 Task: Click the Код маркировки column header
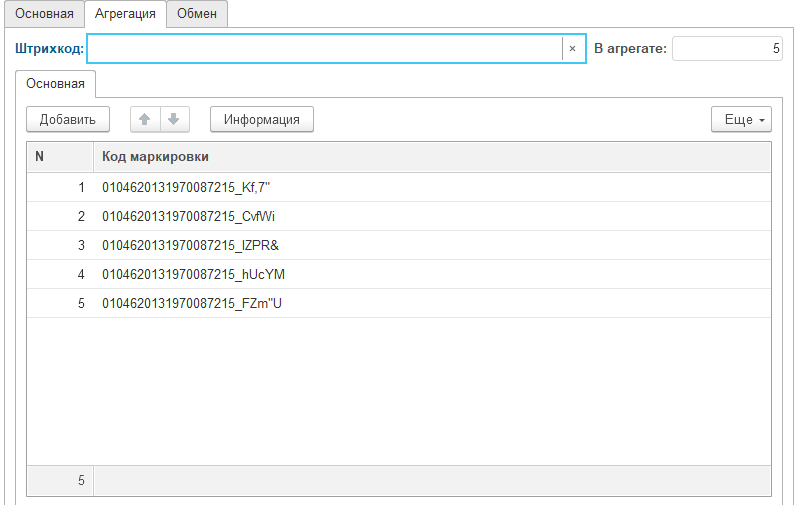tap(155, 157)
